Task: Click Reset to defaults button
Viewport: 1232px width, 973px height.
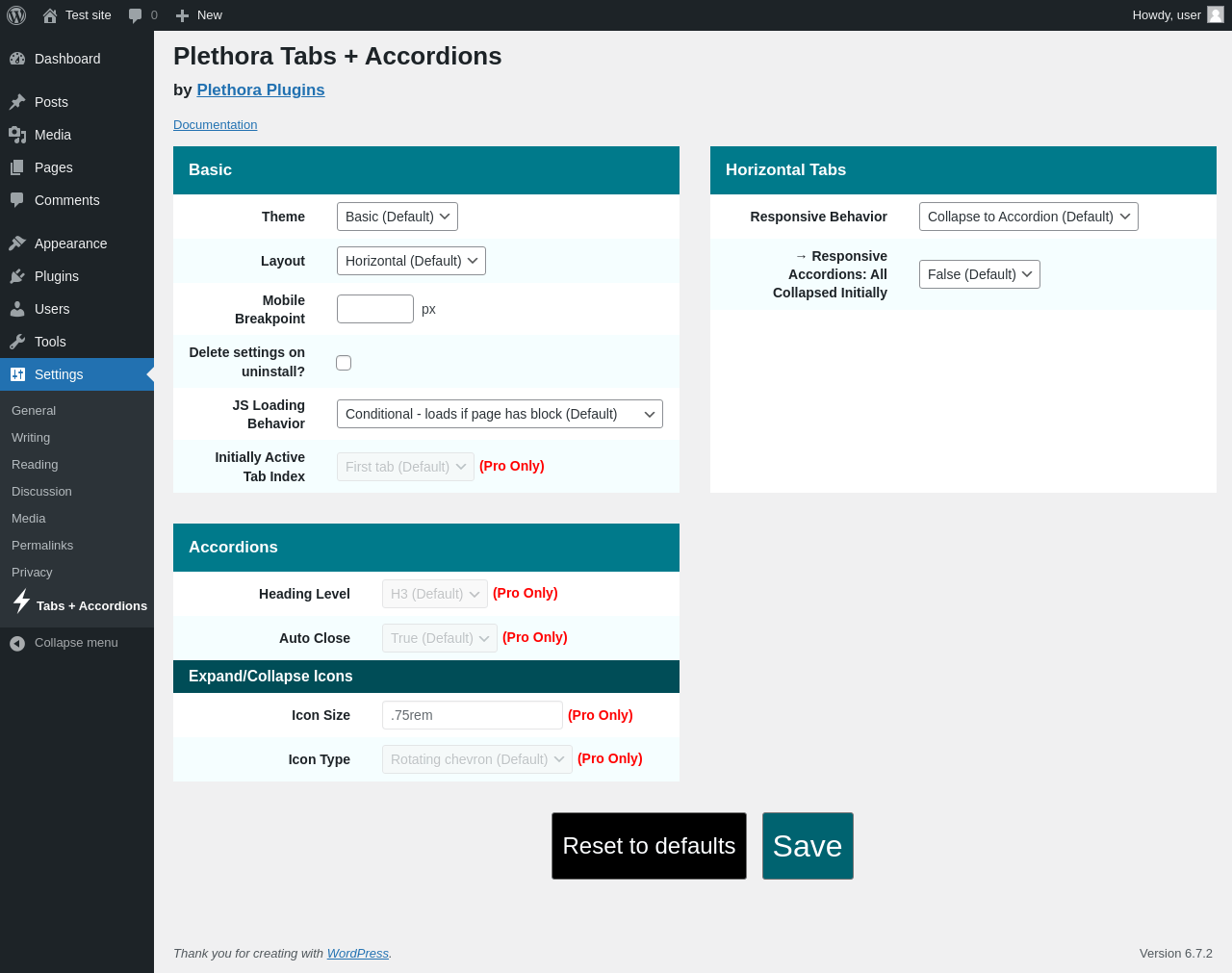Action: point(649,846)
